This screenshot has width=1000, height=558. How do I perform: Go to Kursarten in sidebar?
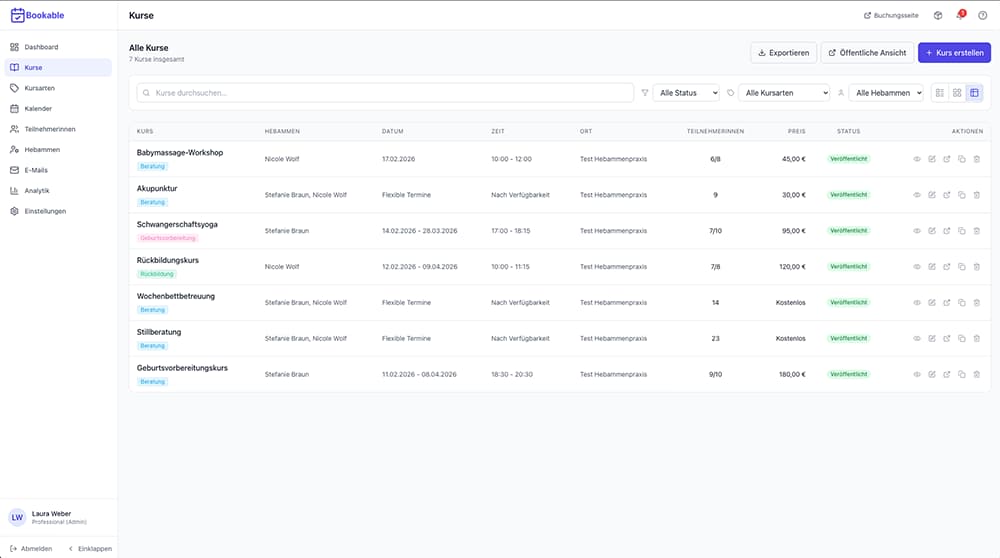coord(57,88)
